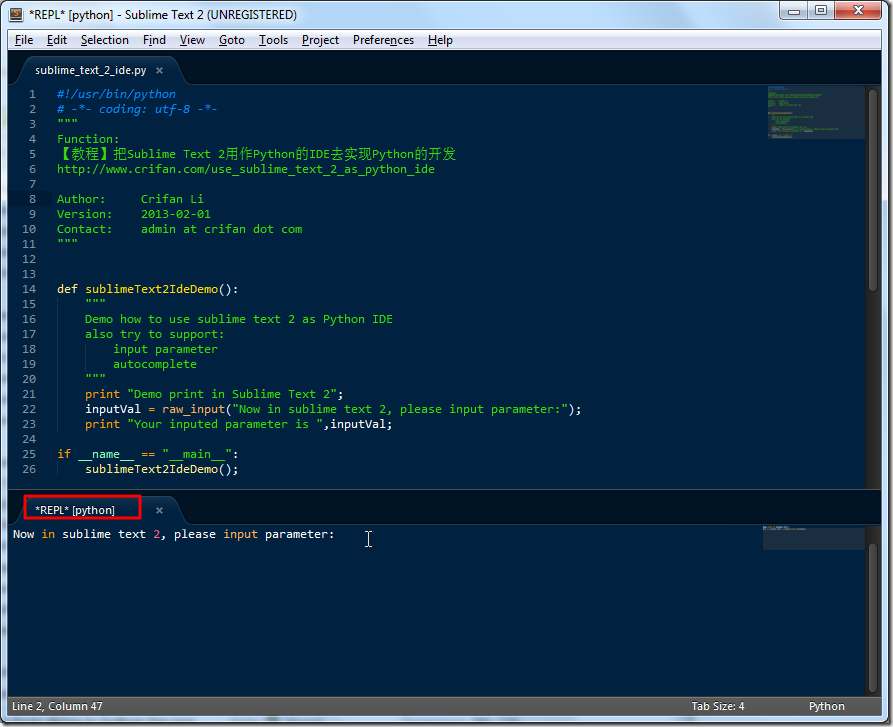Switch to the sublime_text_2_ide.py tab
This screenshot has height=727, width=893.
tap(90, 70)
